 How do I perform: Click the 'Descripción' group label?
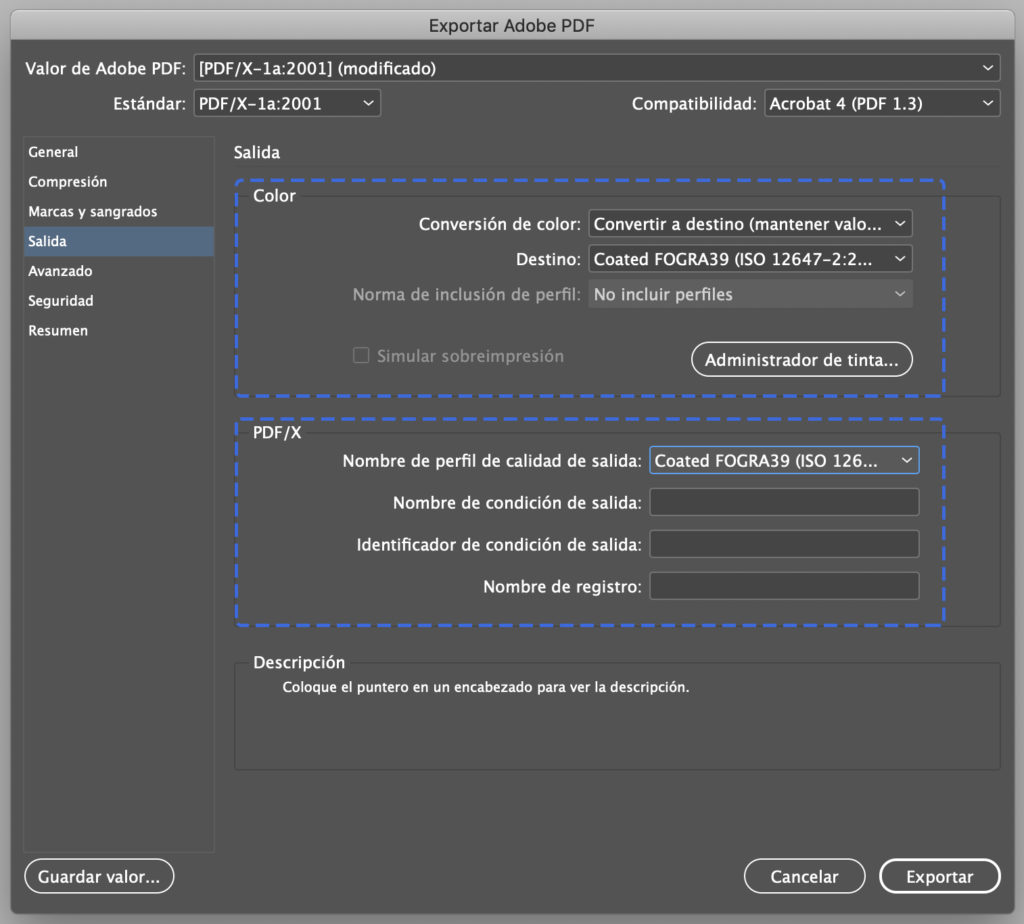[299, 662]
